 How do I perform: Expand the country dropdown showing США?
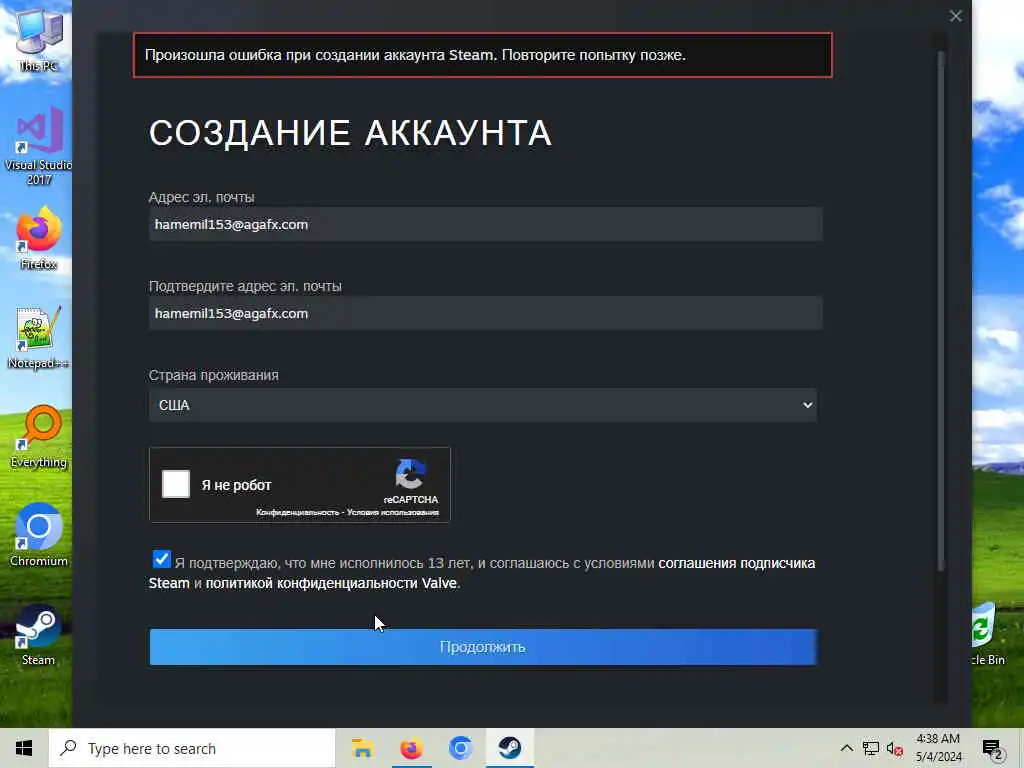[x=483, y=405]
